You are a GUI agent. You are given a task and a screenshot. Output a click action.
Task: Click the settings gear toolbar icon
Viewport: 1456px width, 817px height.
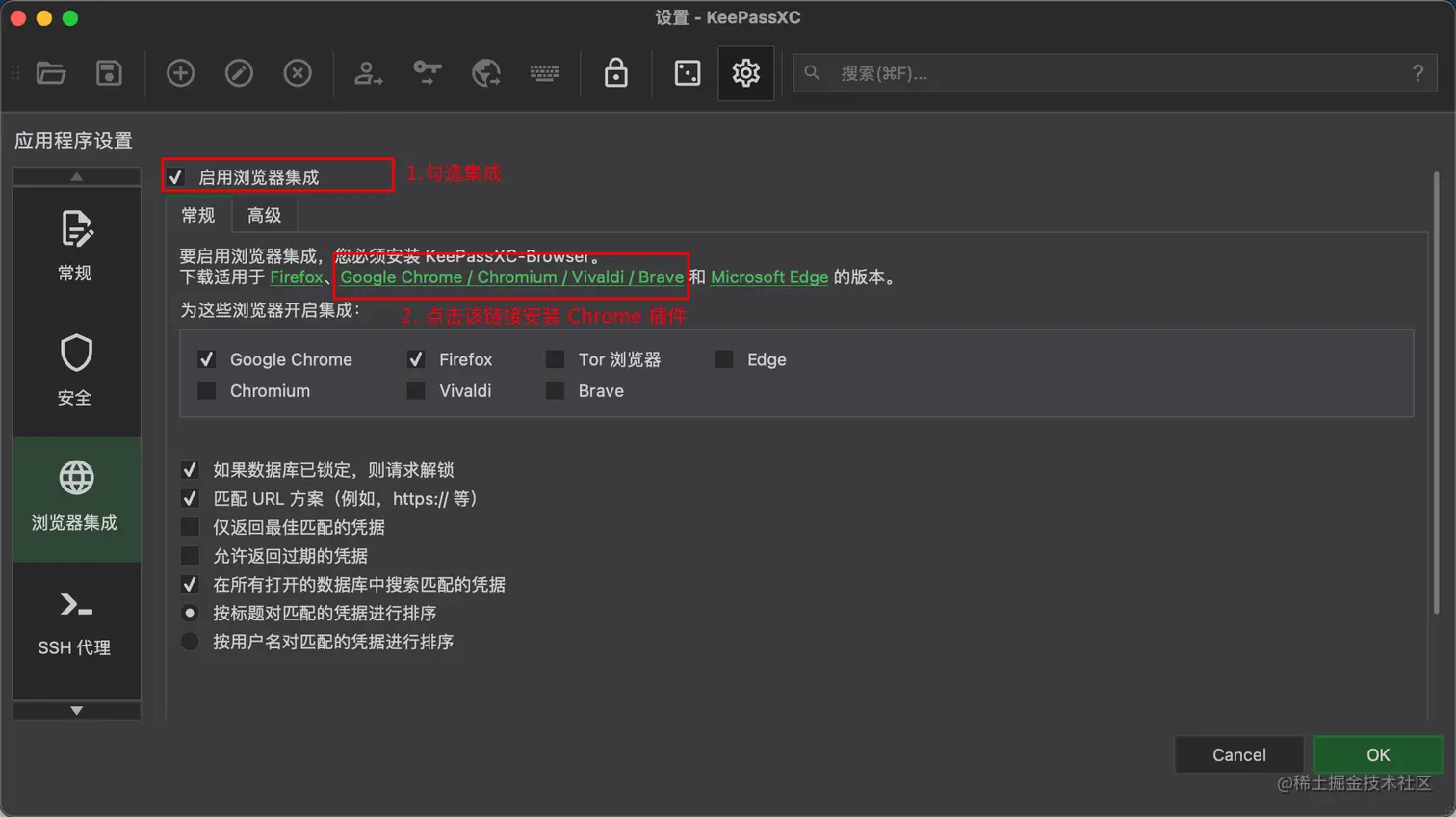click(746, 73)
